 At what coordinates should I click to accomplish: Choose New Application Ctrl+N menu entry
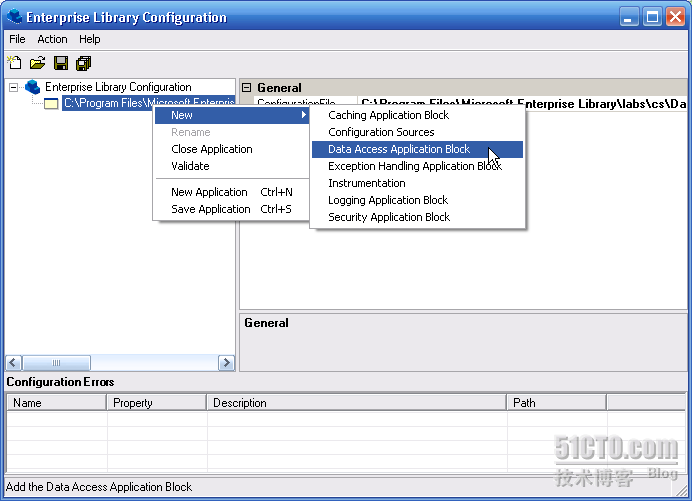(x=232, y=192)
